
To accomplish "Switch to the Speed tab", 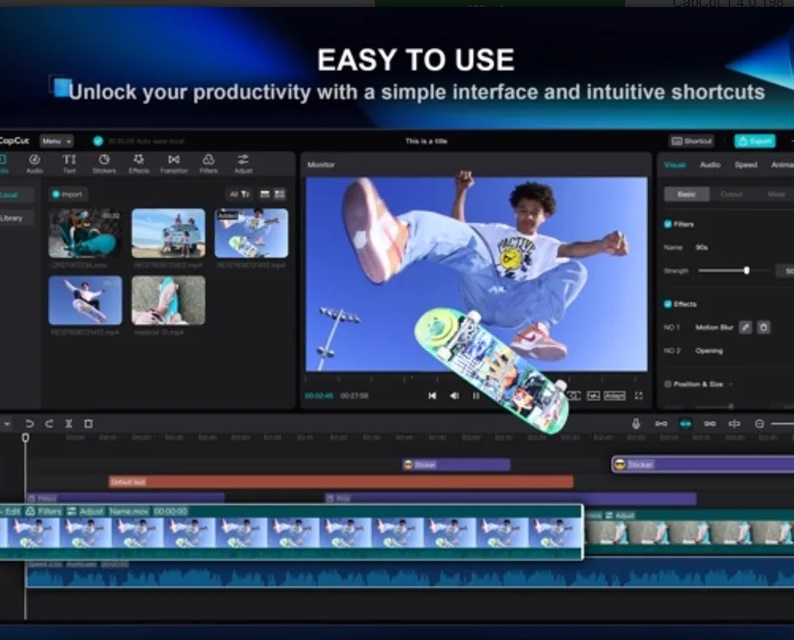I will point(746,165).
